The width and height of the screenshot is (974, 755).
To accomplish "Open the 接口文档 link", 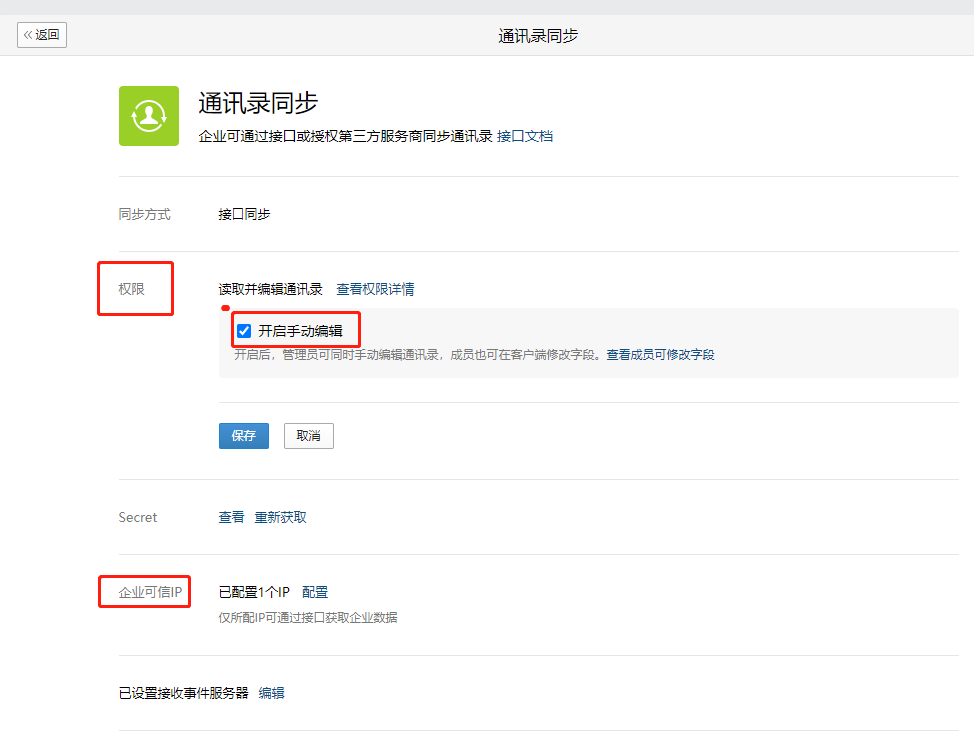I will click(x=525, y=136).
